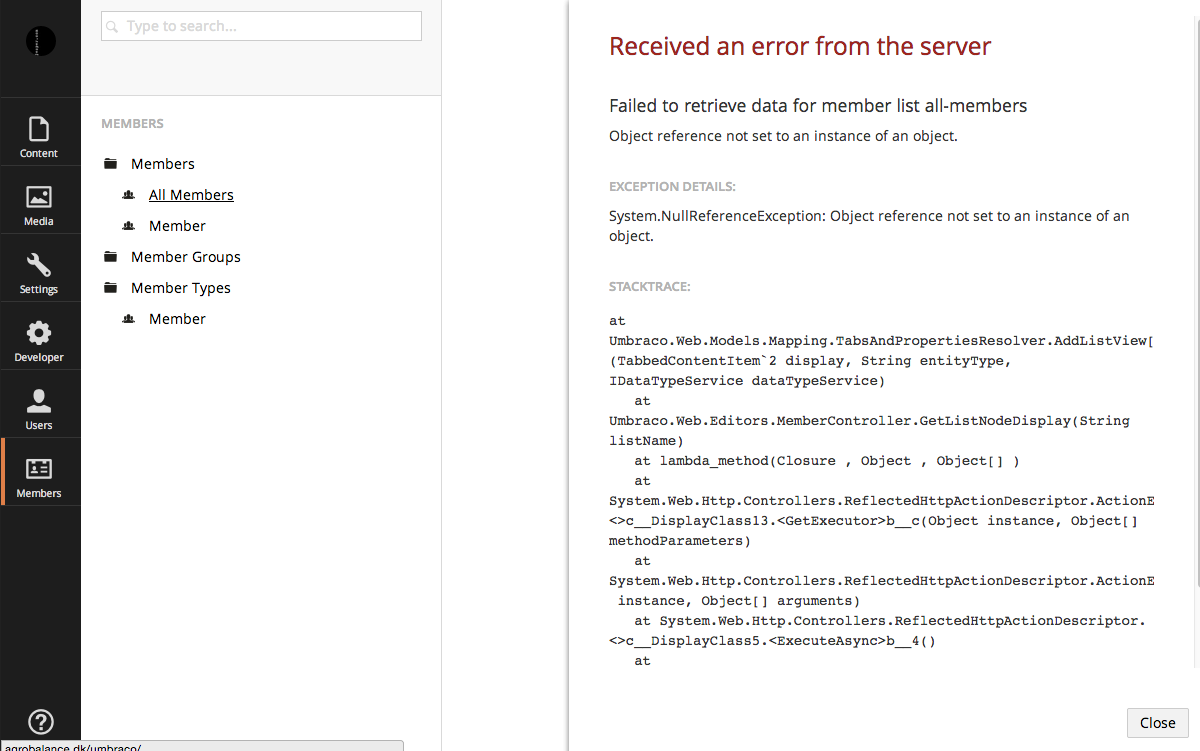Viewport: 1200px width, 751px height.
Task: Open the Users section in the sidebar
Action: [39, 409]
